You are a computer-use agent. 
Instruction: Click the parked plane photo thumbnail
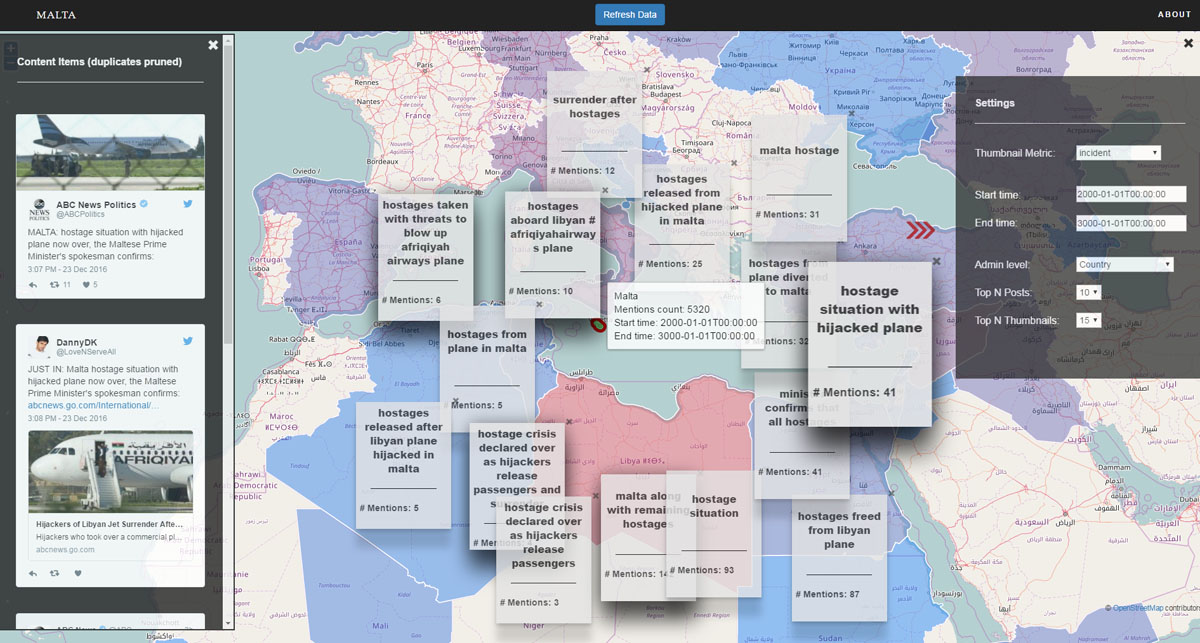(110, 152)
